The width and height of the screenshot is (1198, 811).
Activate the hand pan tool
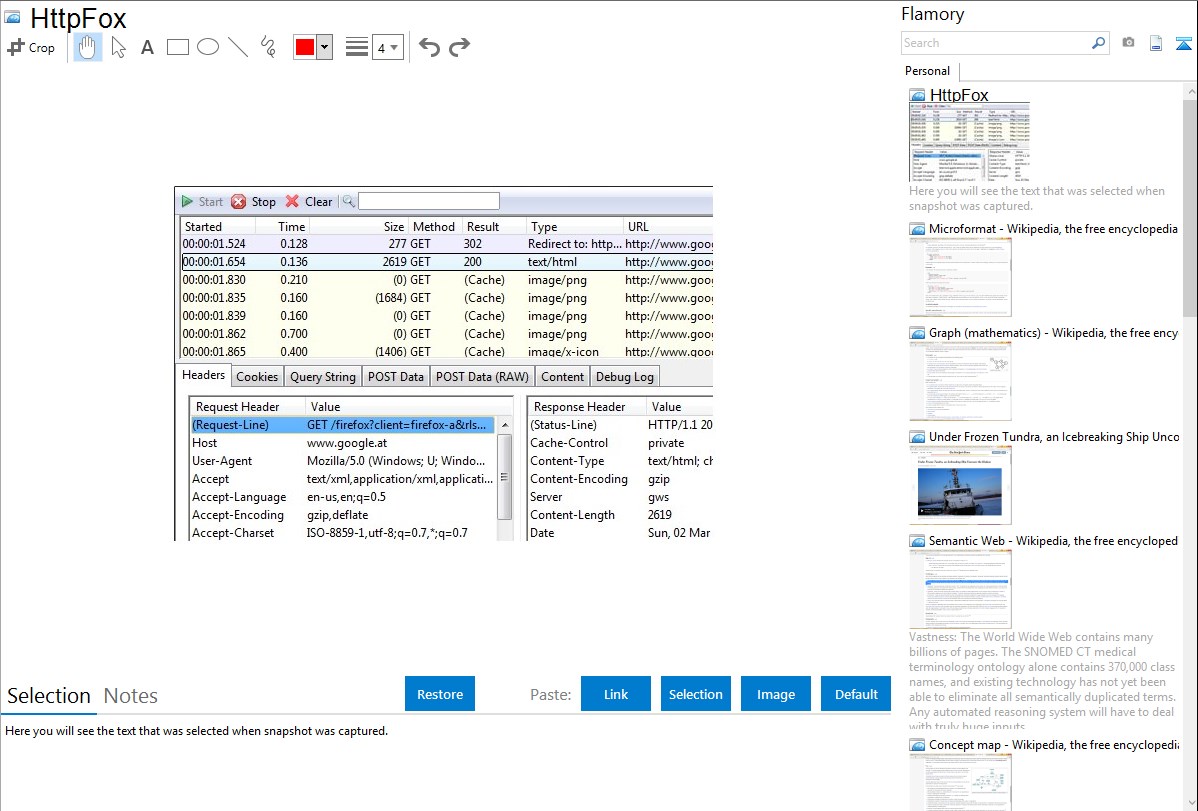tap(87, 47)
